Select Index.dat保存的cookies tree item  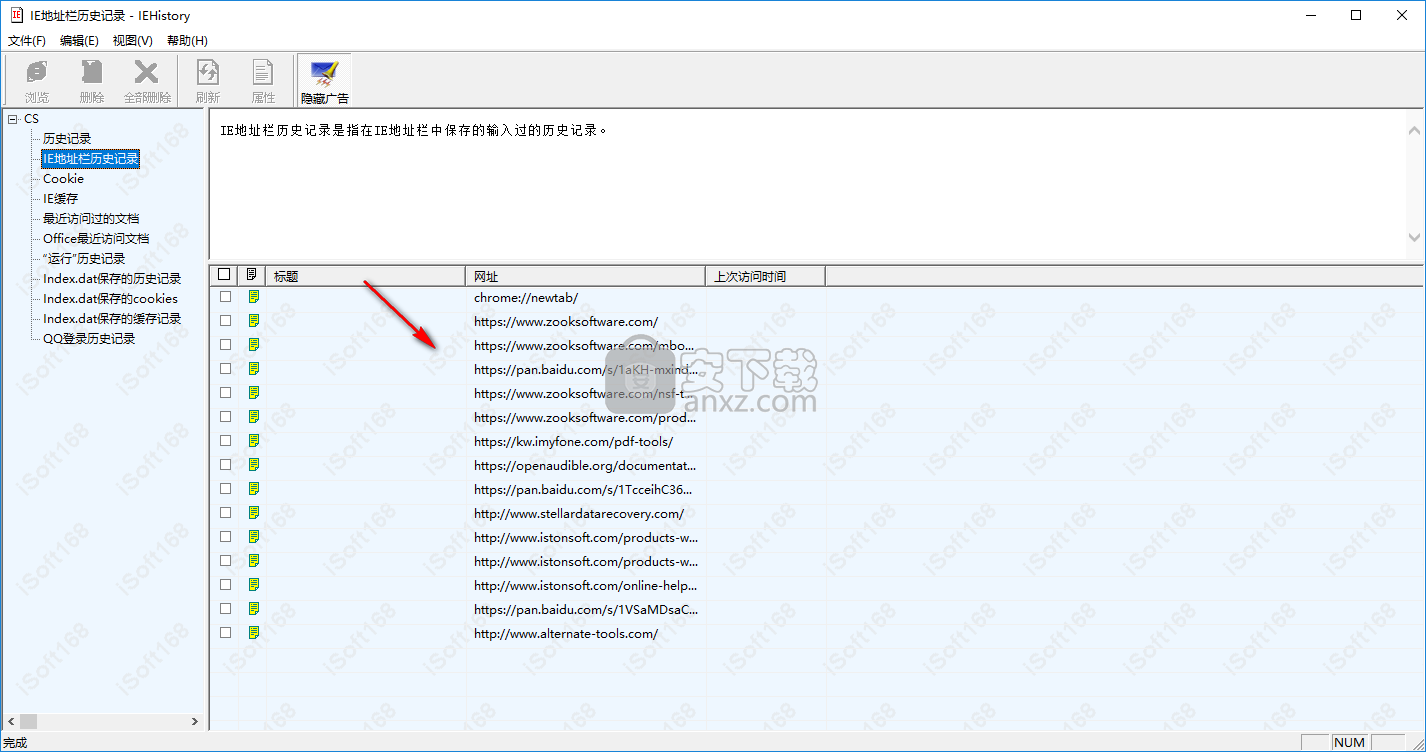click(x=110, y=299)
